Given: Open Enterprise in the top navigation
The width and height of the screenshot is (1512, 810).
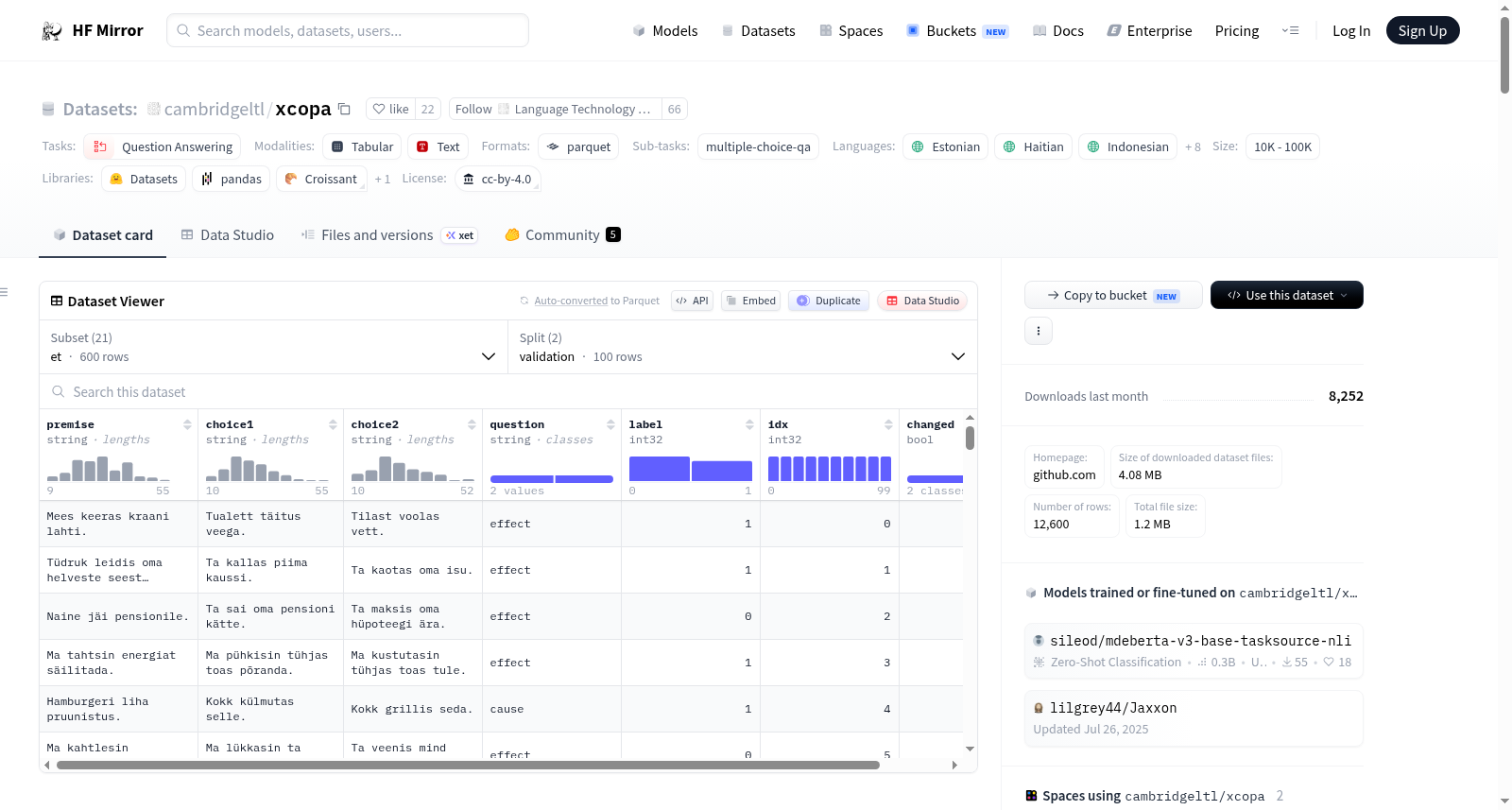Looking at the screenshot, I should tap(1149, 31).
